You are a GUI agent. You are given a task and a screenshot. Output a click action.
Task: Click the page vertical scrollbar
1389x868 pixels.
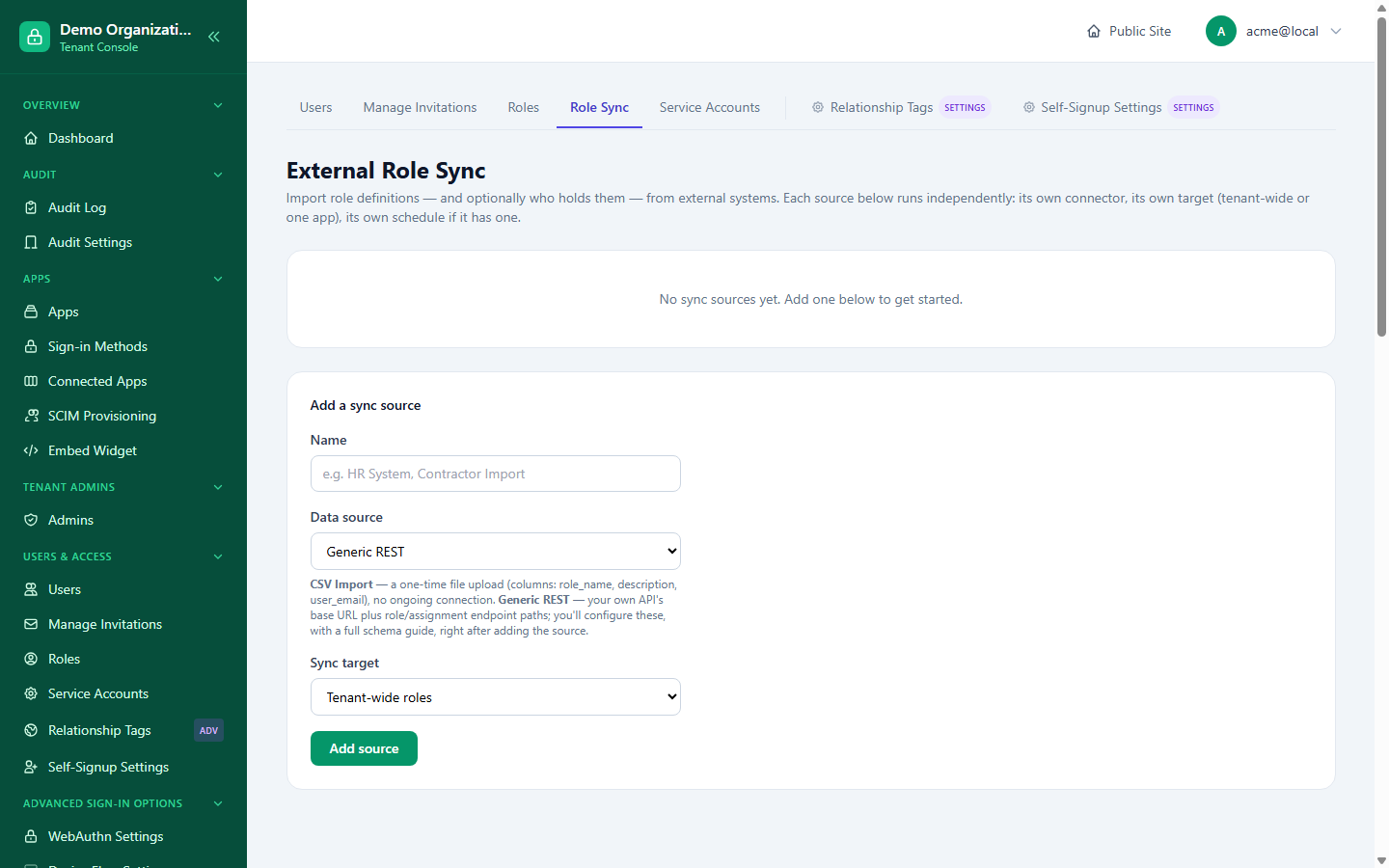tap(1381, 178)
